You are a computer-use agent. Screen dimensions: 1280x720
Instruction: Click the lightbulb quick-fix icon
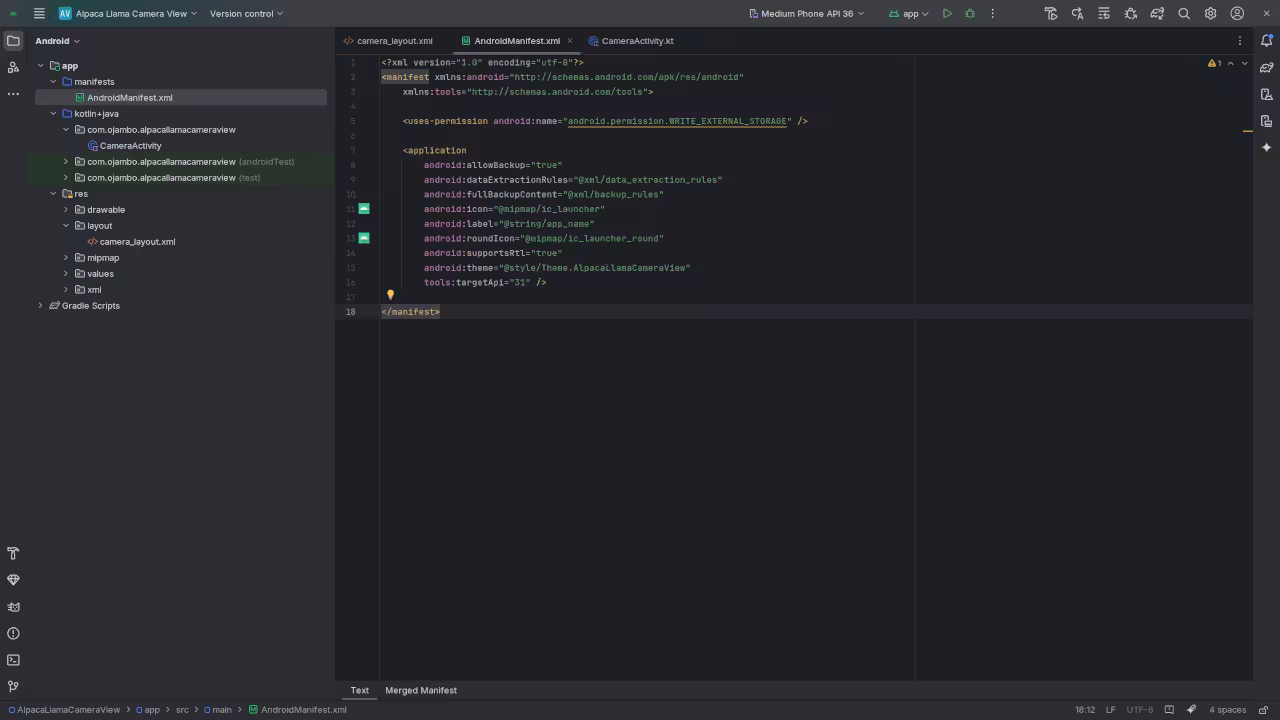tap(390, 295)
